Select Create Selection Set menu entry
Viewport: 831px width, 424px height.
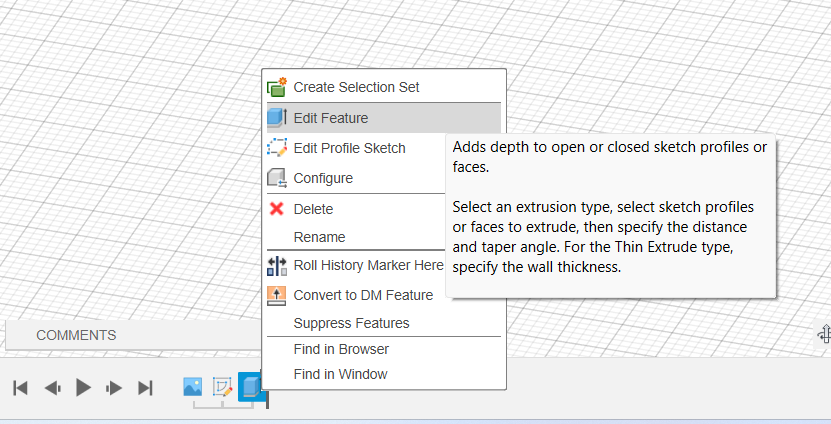pyautogui.click(x=384, y=87)
